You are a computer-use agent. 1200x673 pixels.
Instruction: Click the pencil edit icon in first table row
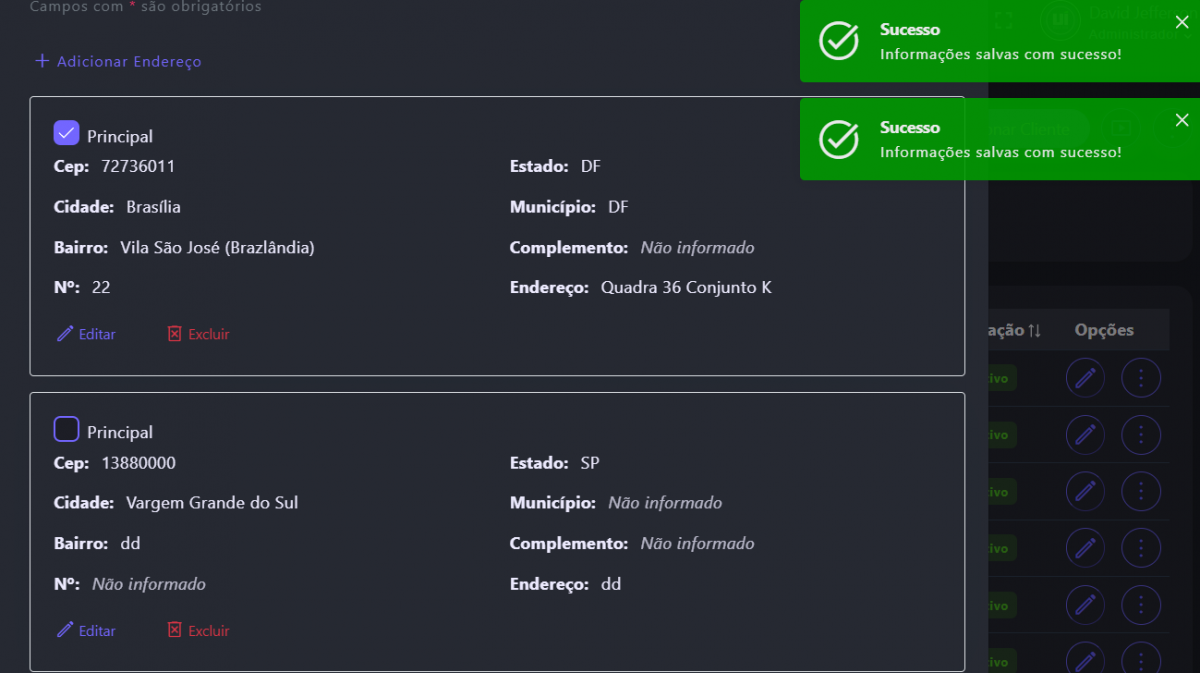coord(1085,378)
